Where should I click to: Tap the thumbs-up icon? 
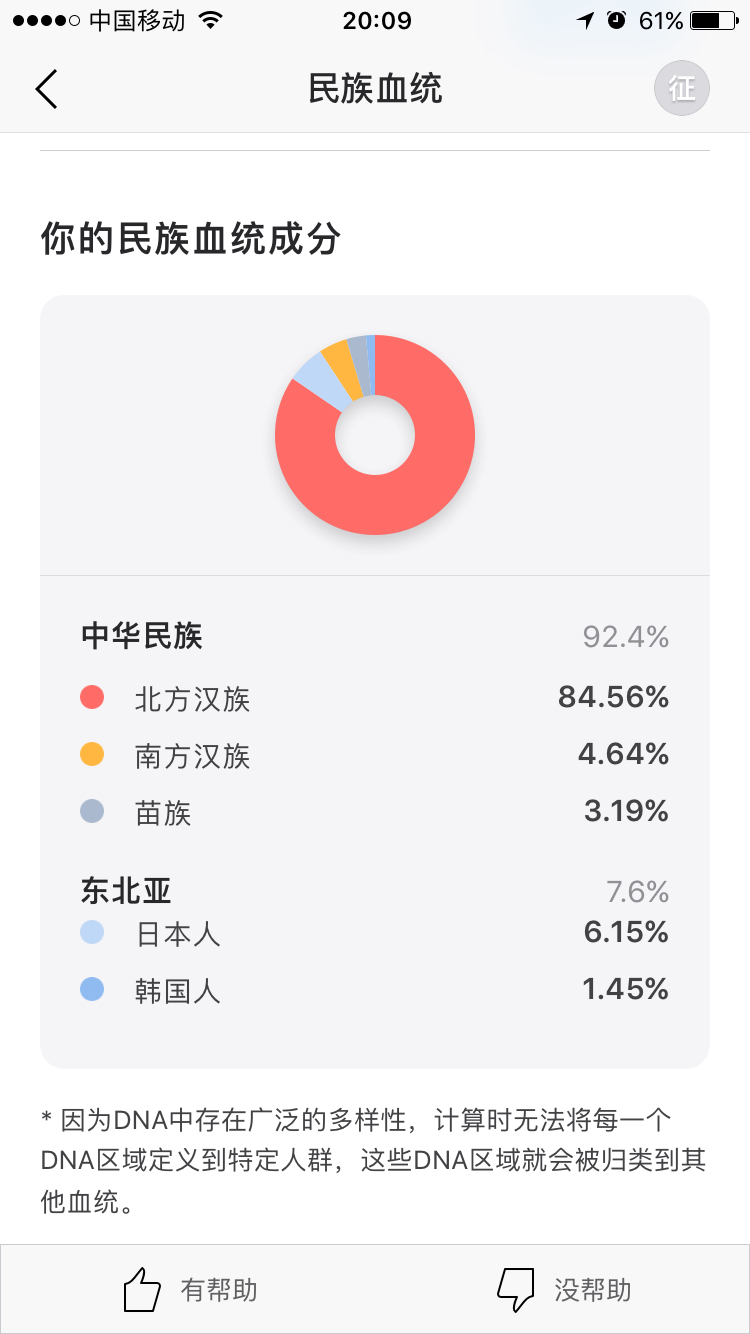(142, 1289)
